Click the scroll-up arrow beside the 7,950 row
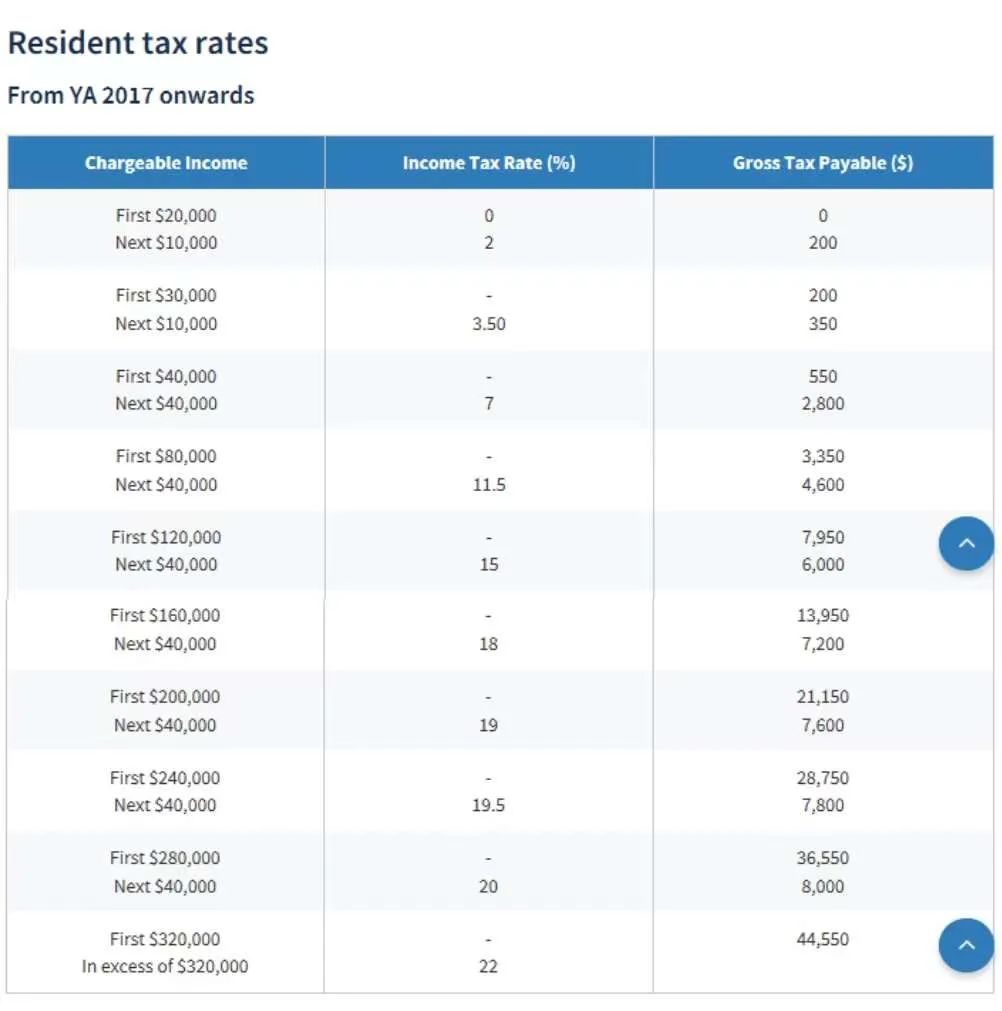Image resolution: width=1002 pixels, height=1011 pixels. click(x=965, y=543)
